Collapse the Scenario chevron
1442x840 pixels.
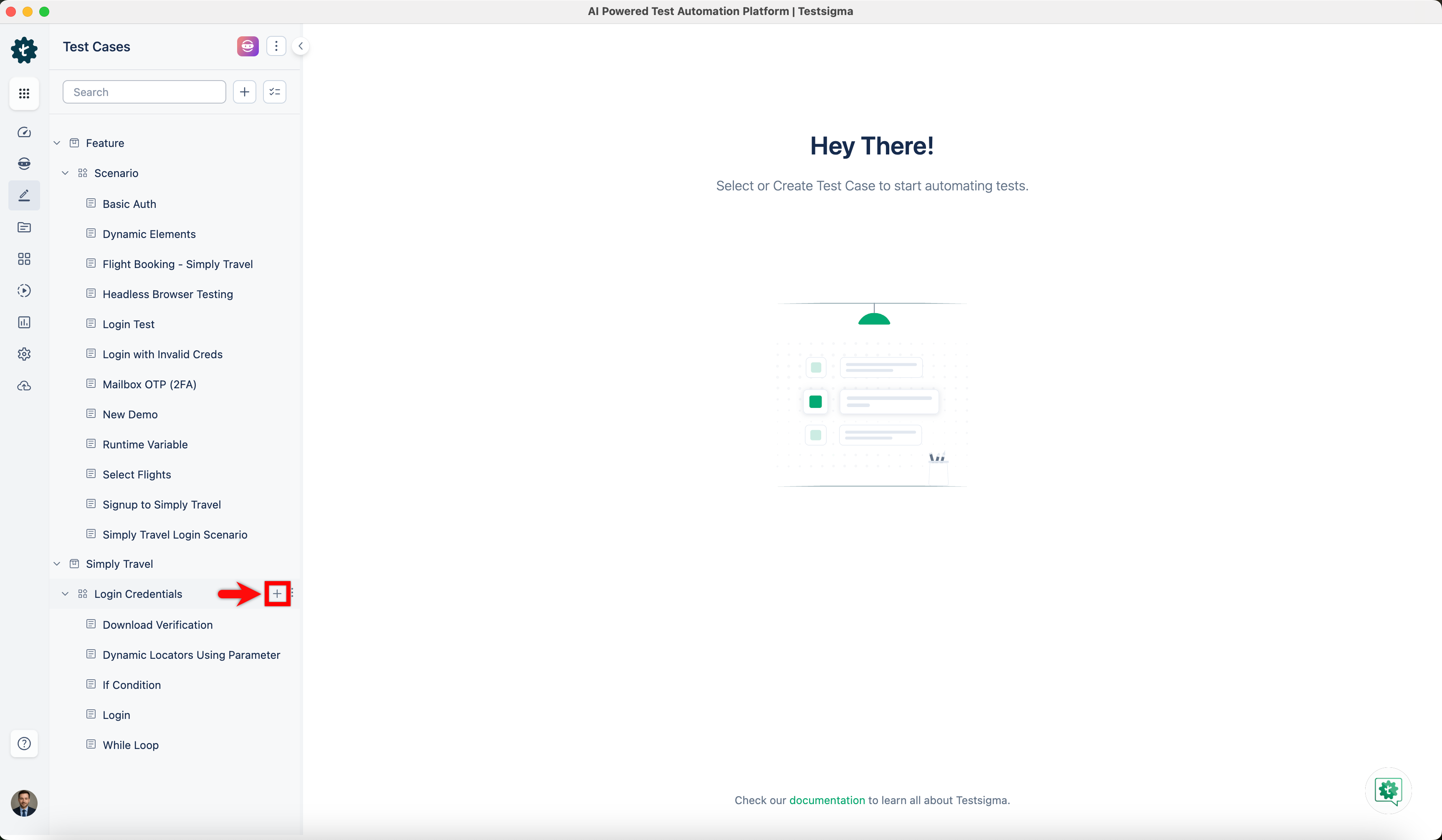pyautogui.click(x=65, y=173)
